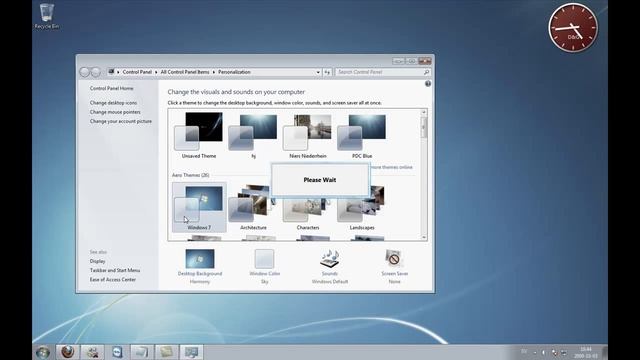Image resolution: width=640 pixels, height=360 pixels.
Task: Open Ease of Access Center link
Action: click(x=113, y=280)
